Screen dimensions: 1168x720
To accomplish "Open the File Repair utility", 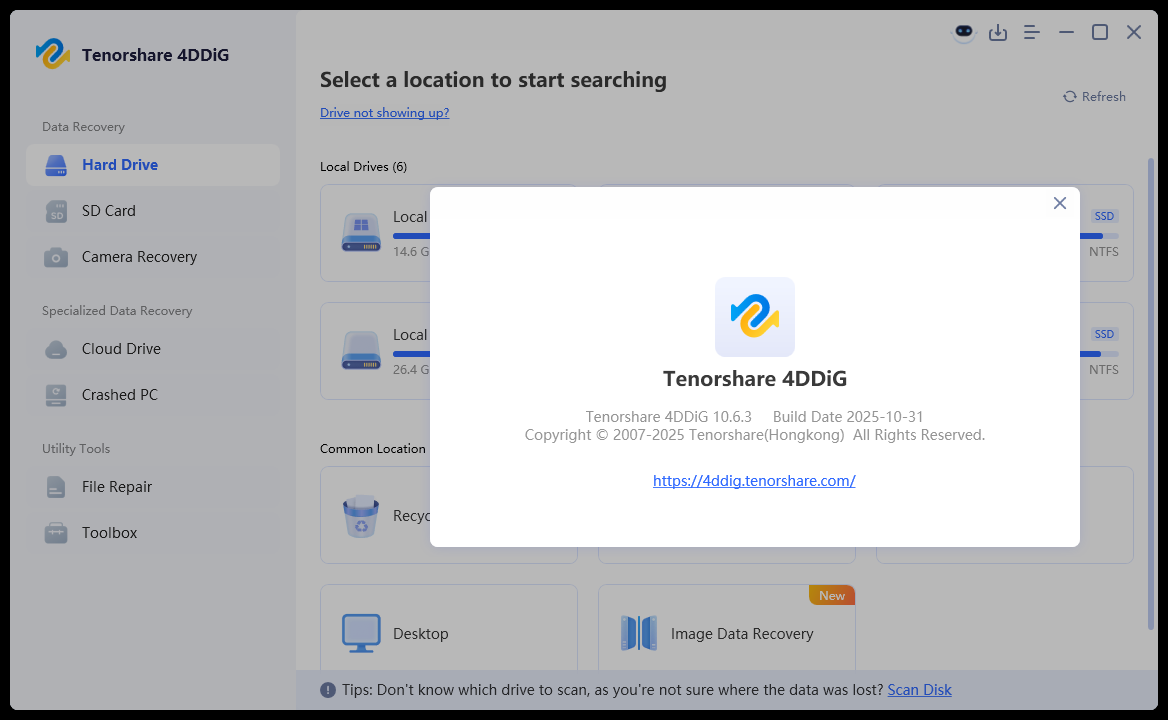I will [153, 487].
